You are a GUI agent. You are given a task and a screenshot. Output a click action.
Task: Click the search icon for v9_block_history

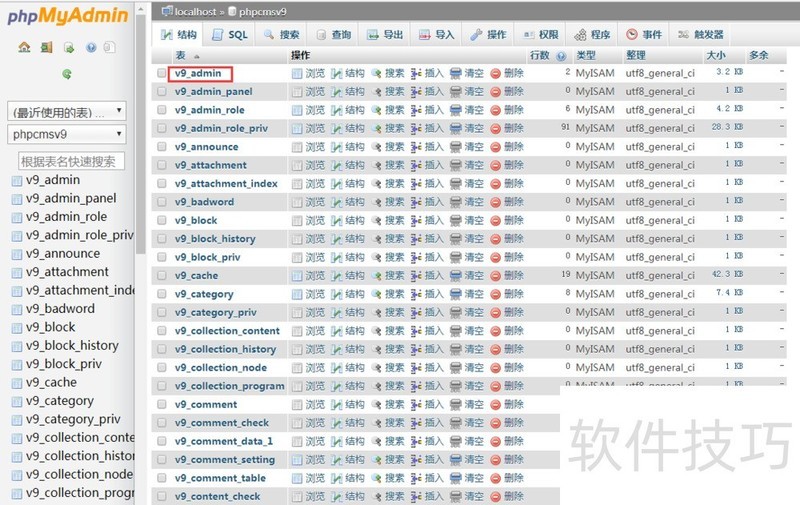377,239
